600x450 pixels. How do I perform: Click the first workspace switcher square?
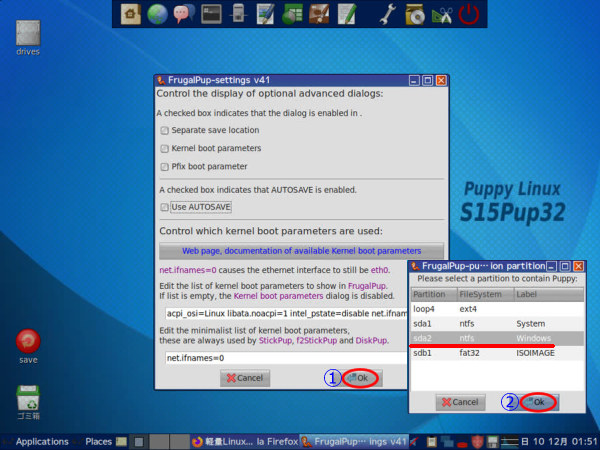139,442
